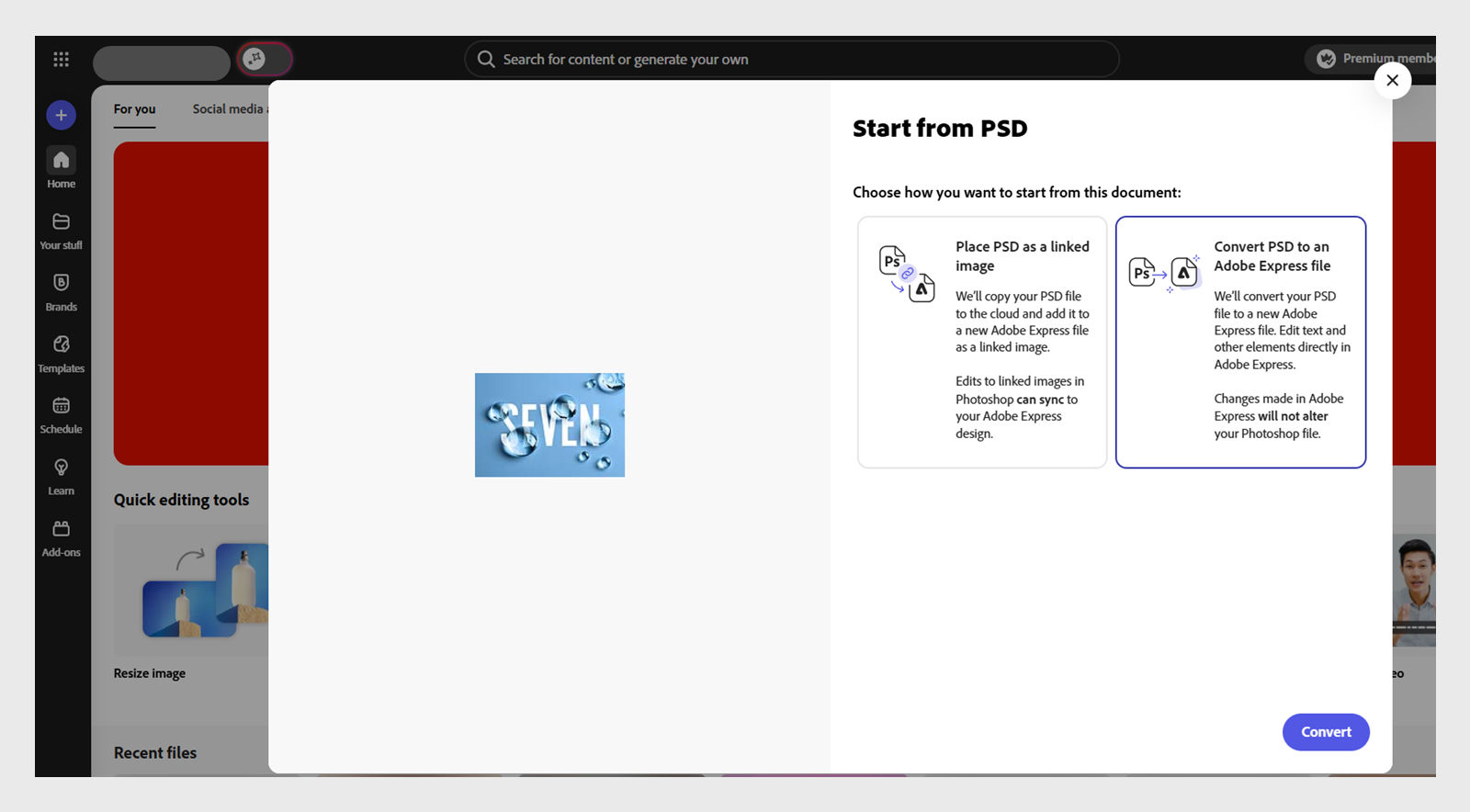Click the Convert button
Screen dimensions: 1470x812
click(1326, 732)
